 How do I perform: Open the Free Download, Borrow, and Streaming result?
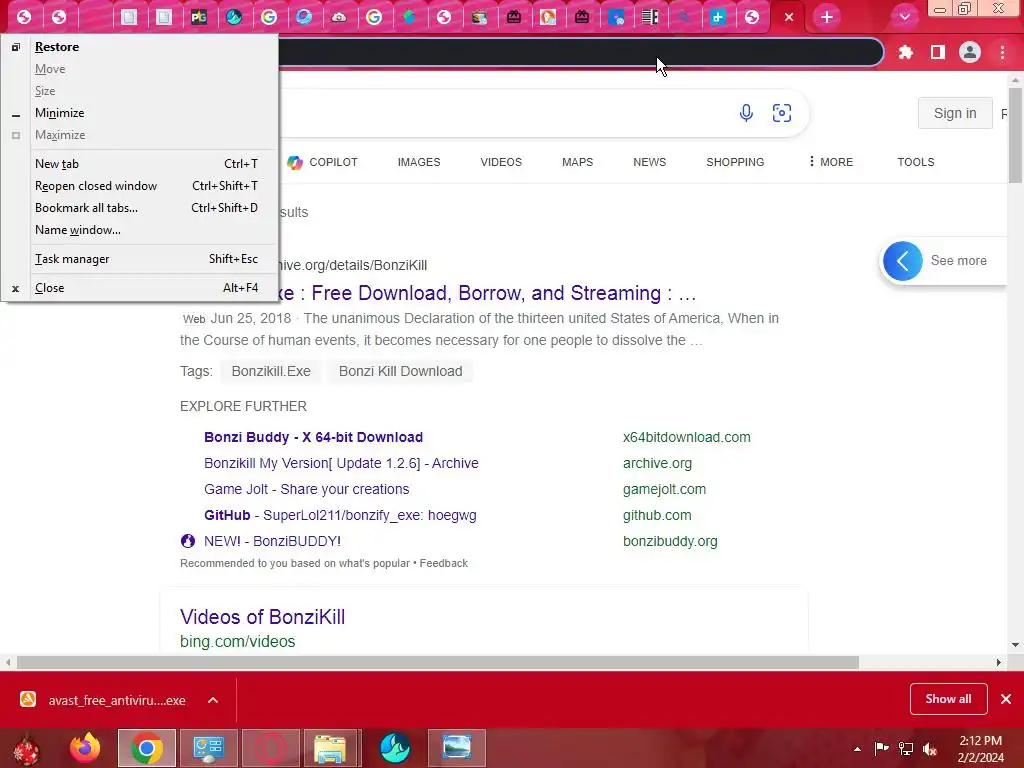tap(488, 293)
